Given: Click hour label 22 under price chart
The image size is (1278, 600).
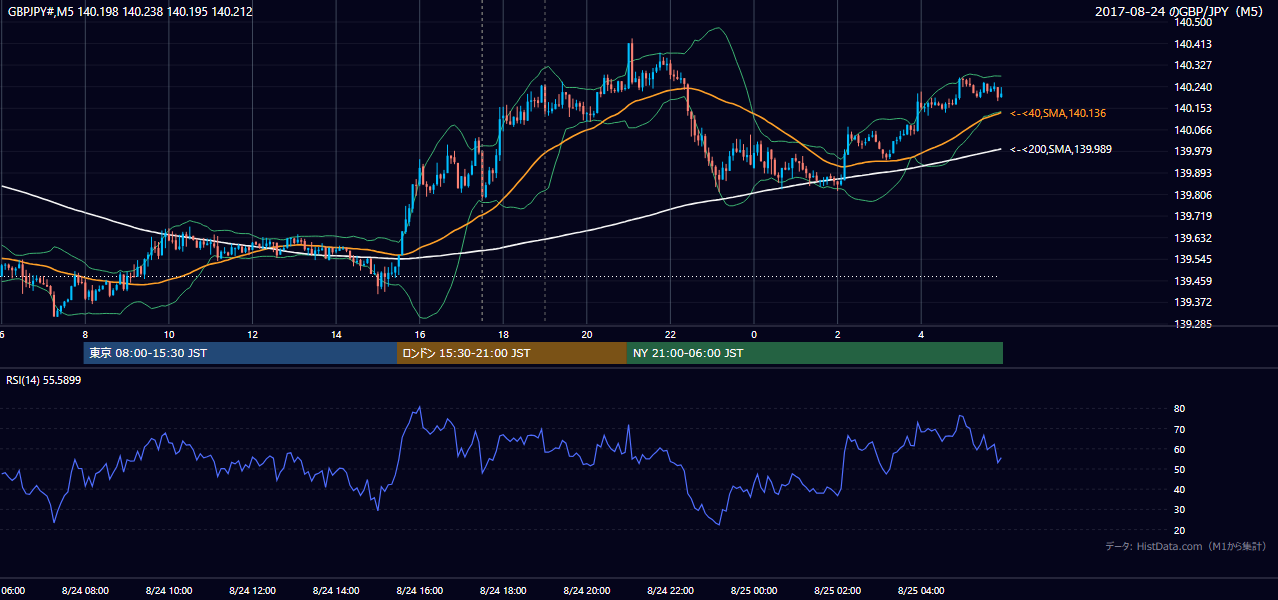Looking at the screenshot, I should [671, 335].
